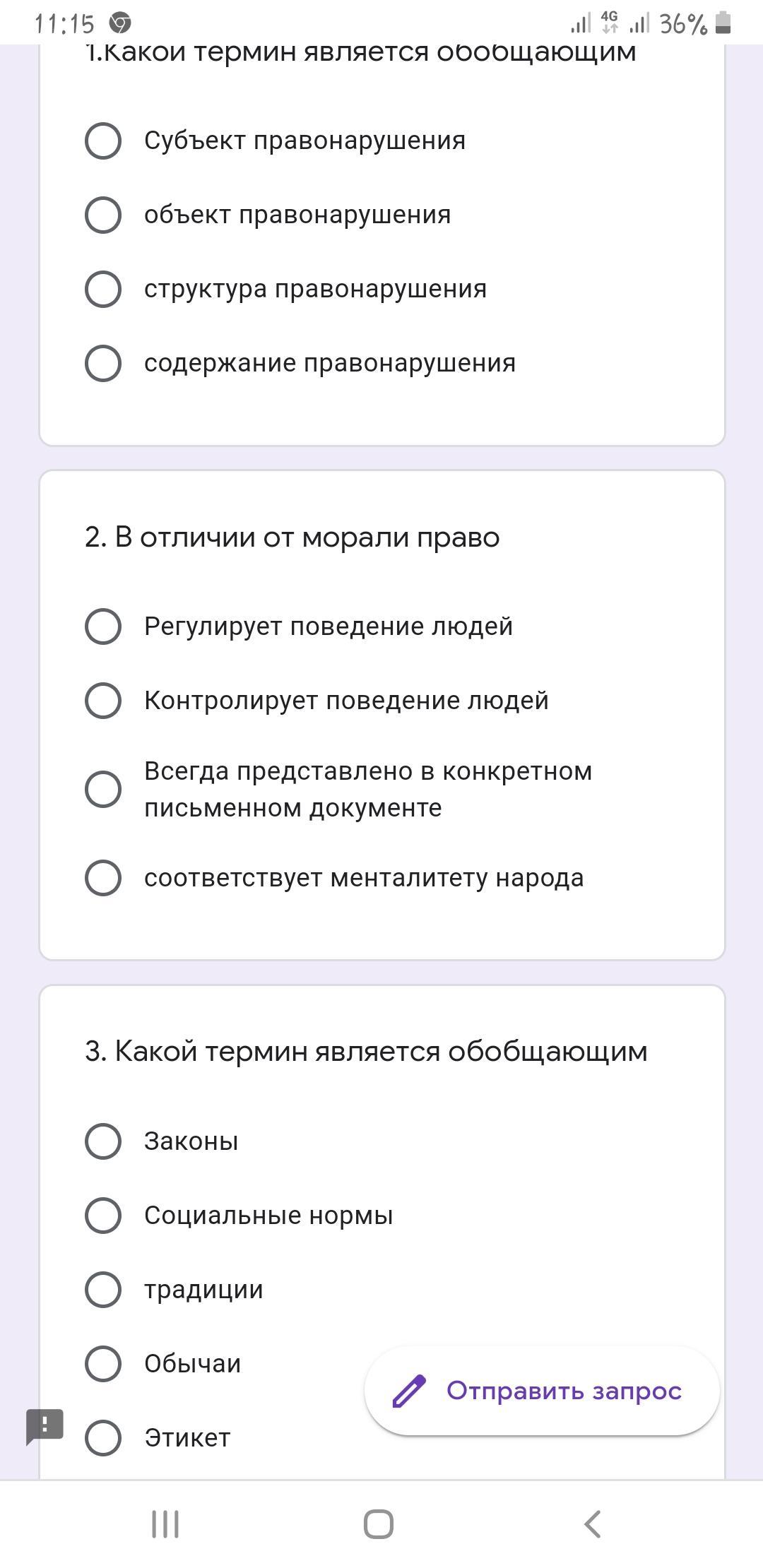Select the 'традиции' option

tap(103, 1290)
